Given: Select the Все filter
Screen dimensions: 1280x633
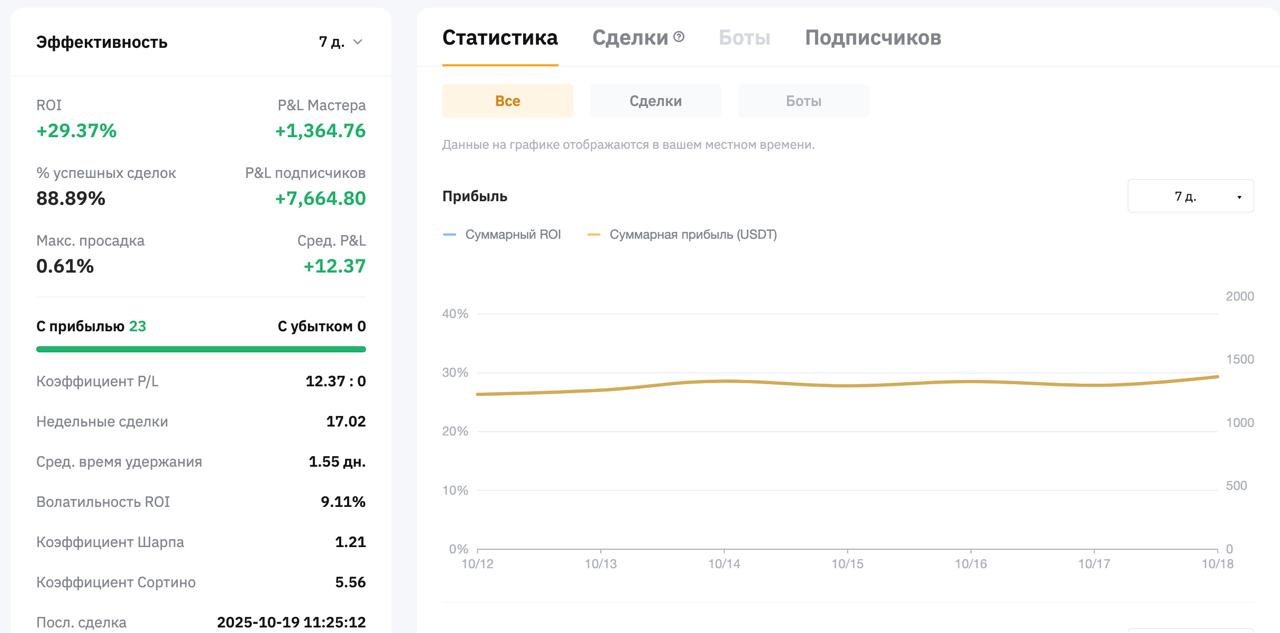Looking at the screenshot, I should (507, 100).
